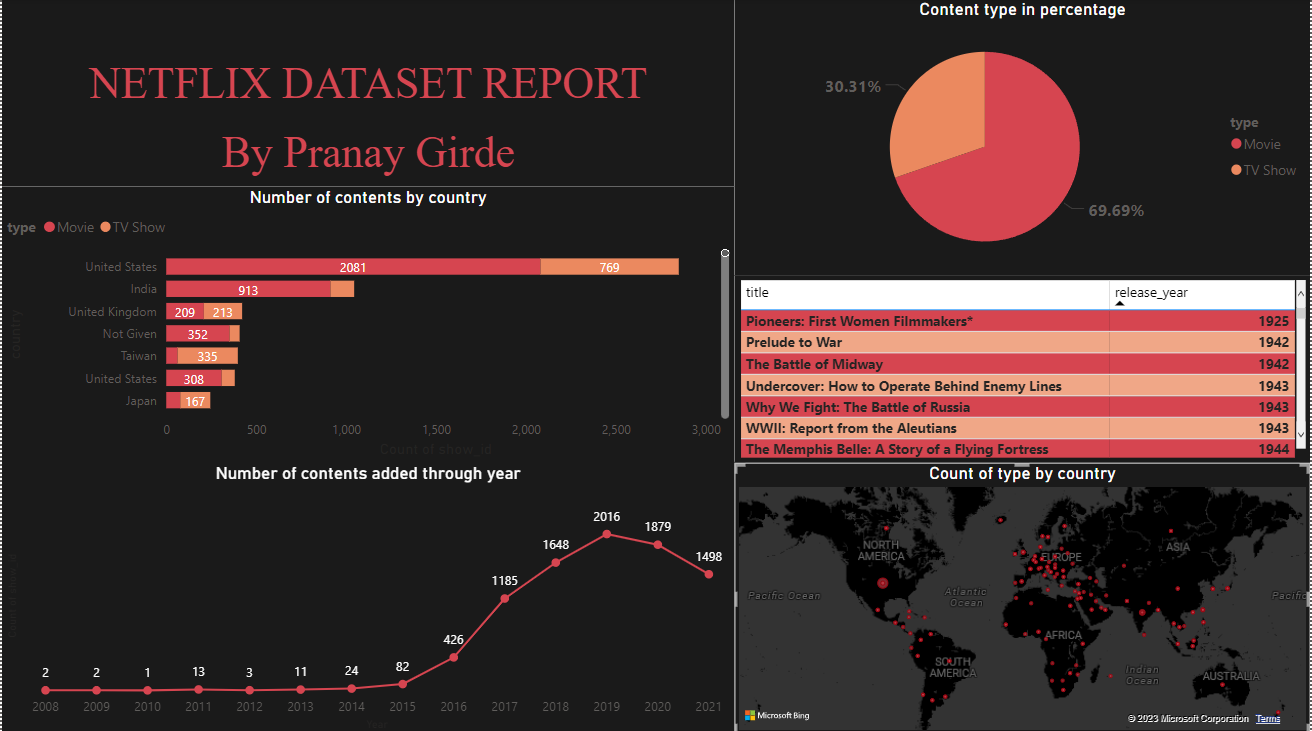Viewport: 1312px width, 731px height.
Task: Click the large United States bubble on map
Action: point(882,583)
